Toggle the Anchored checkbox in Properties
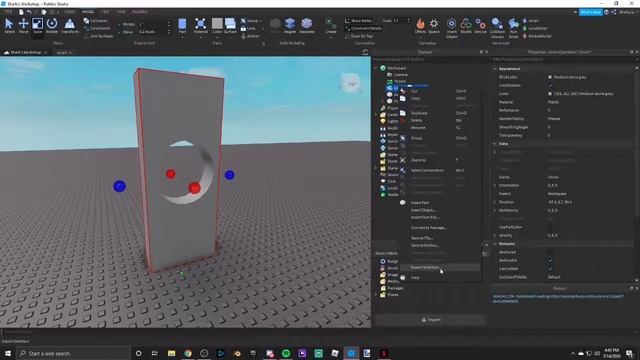Screen dimensions: 640x360 point(550,252)
